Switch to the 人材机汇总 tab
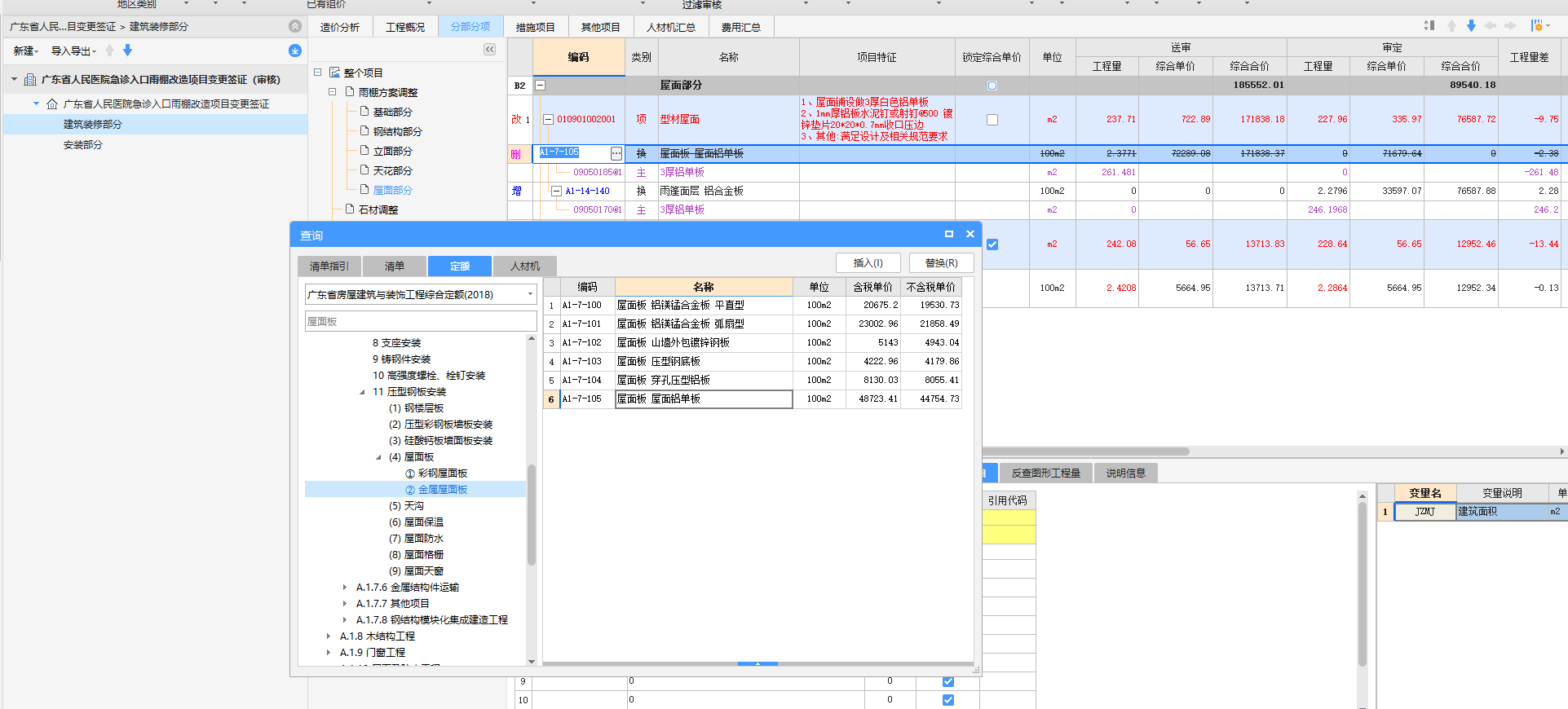1568x709 pixels. [x=671, y=27]
